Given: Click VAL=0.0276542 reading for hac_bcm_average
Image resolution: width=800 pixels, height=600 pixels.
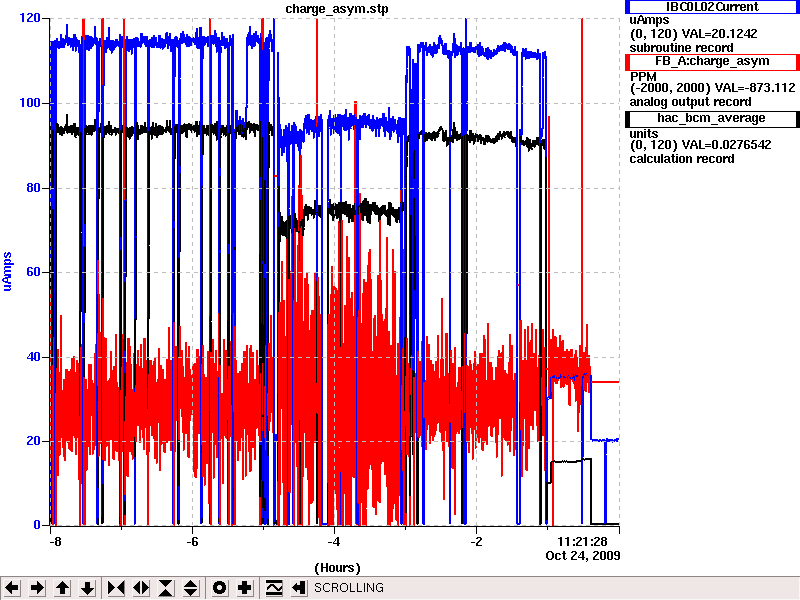Looking at the screenshot, I should tap(727, 145).
